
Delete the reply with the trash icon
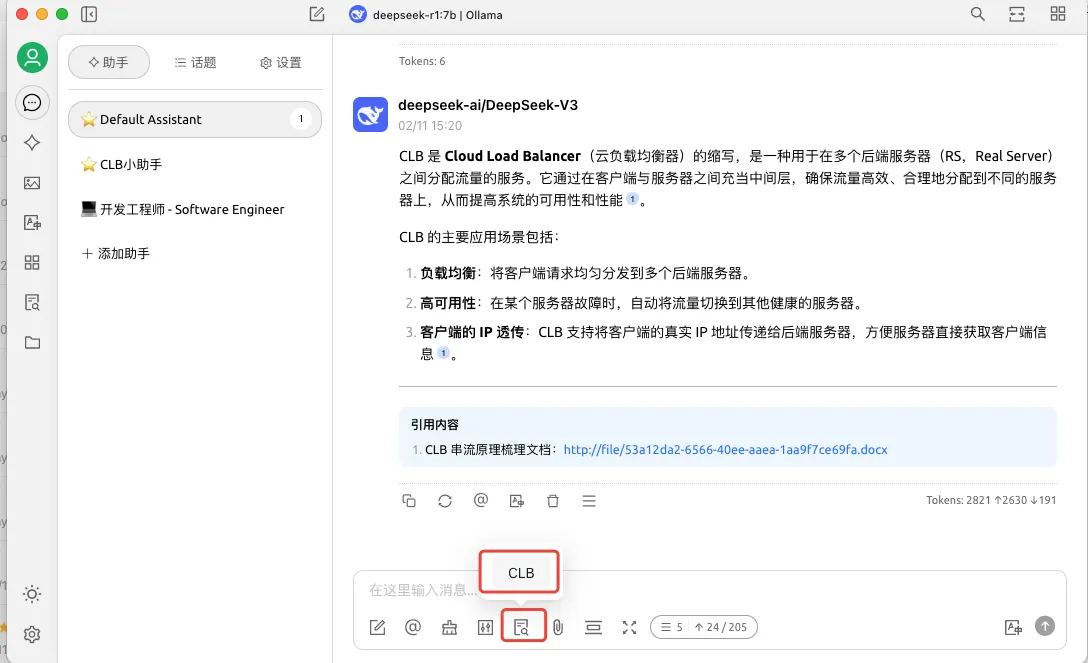coord(553,501)
